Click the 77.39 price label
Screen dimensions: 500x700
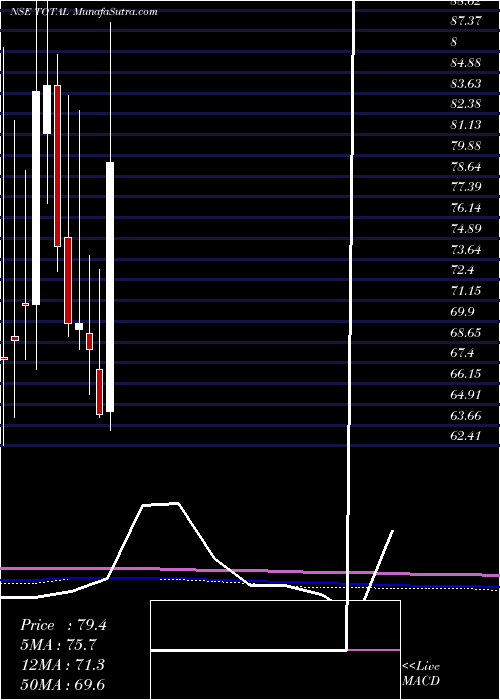466,187
